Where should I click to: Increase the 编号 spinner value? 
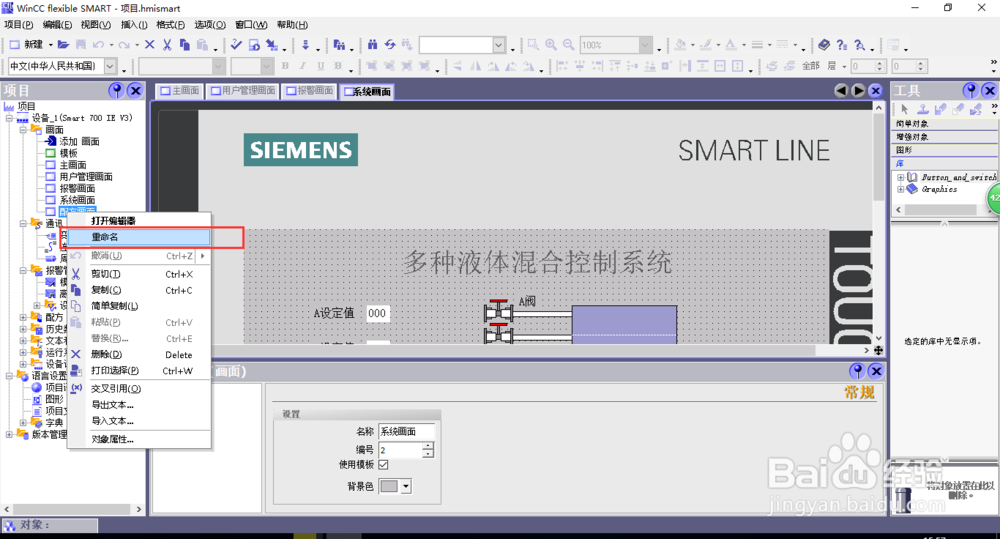(x=428, y=446)
